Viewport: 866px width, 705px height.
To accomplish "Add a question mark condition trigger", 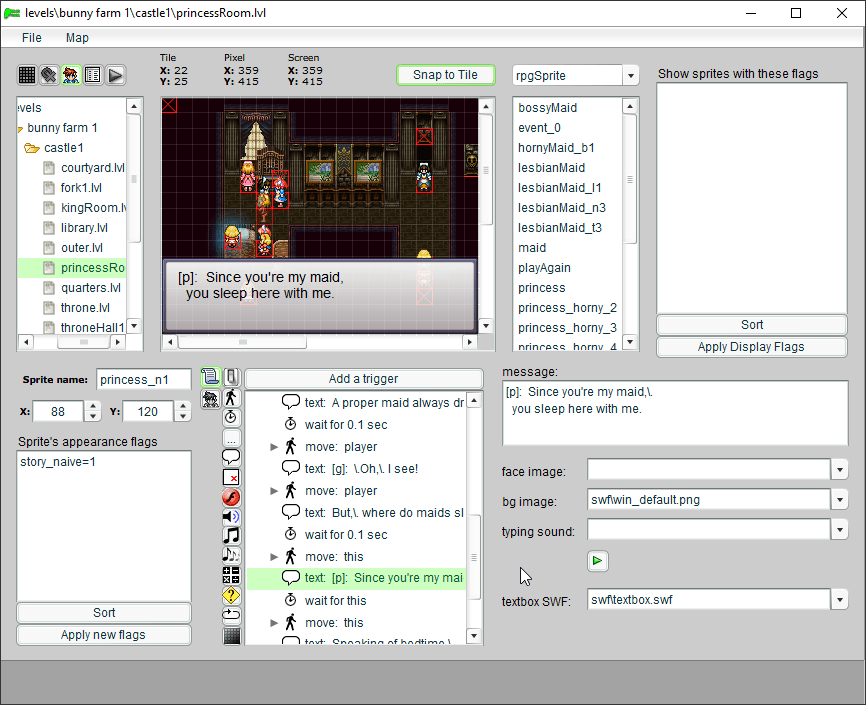I will point(231,595).
